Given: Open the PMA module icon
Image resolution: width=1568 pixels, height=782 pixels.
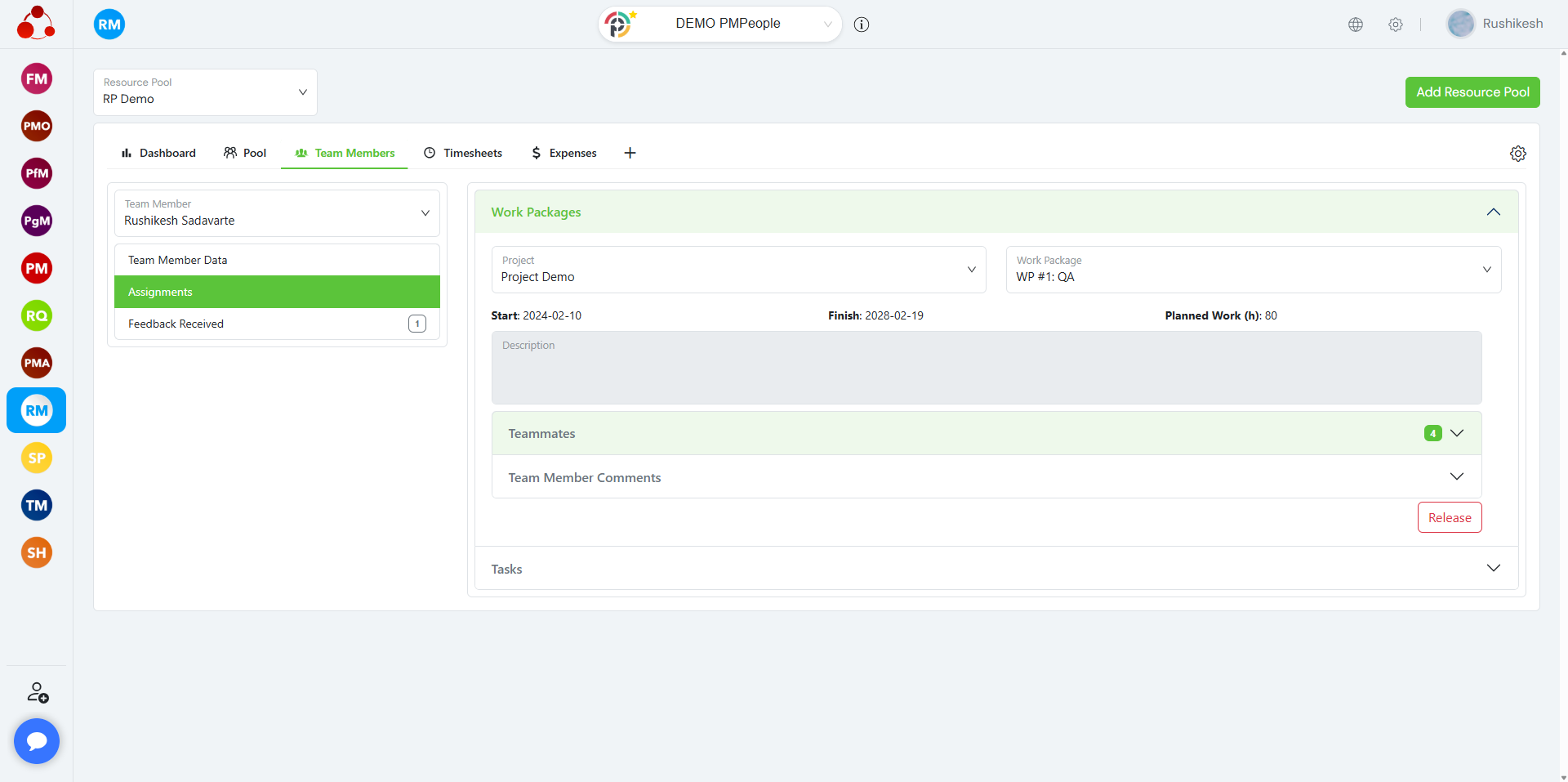Looking at the screenshot, I should [37, 364].
